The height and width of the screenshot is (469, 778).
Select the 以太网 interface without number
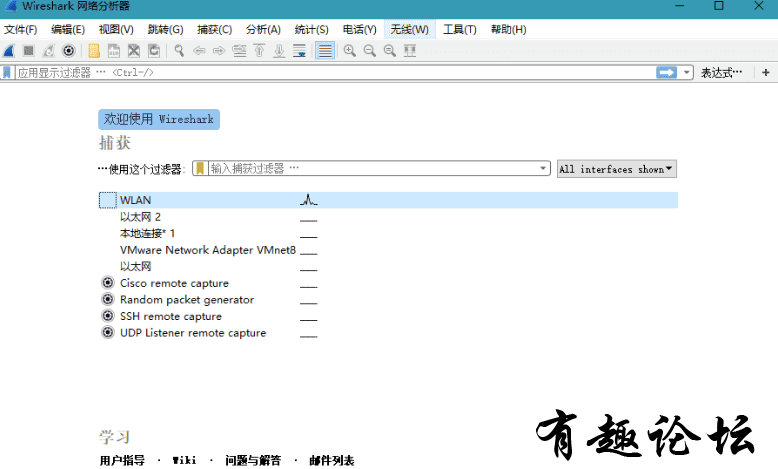click(135, 267)
